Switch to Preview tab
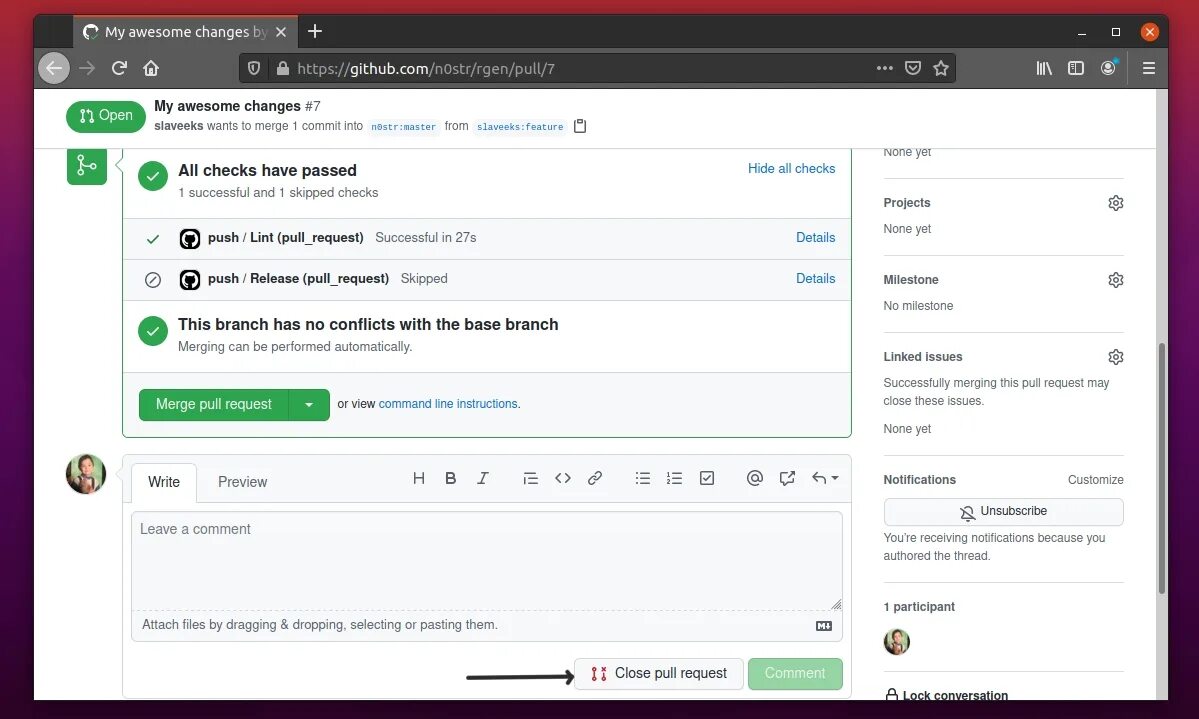This screenshot has width=1199, height=719. tap(242, 483)
